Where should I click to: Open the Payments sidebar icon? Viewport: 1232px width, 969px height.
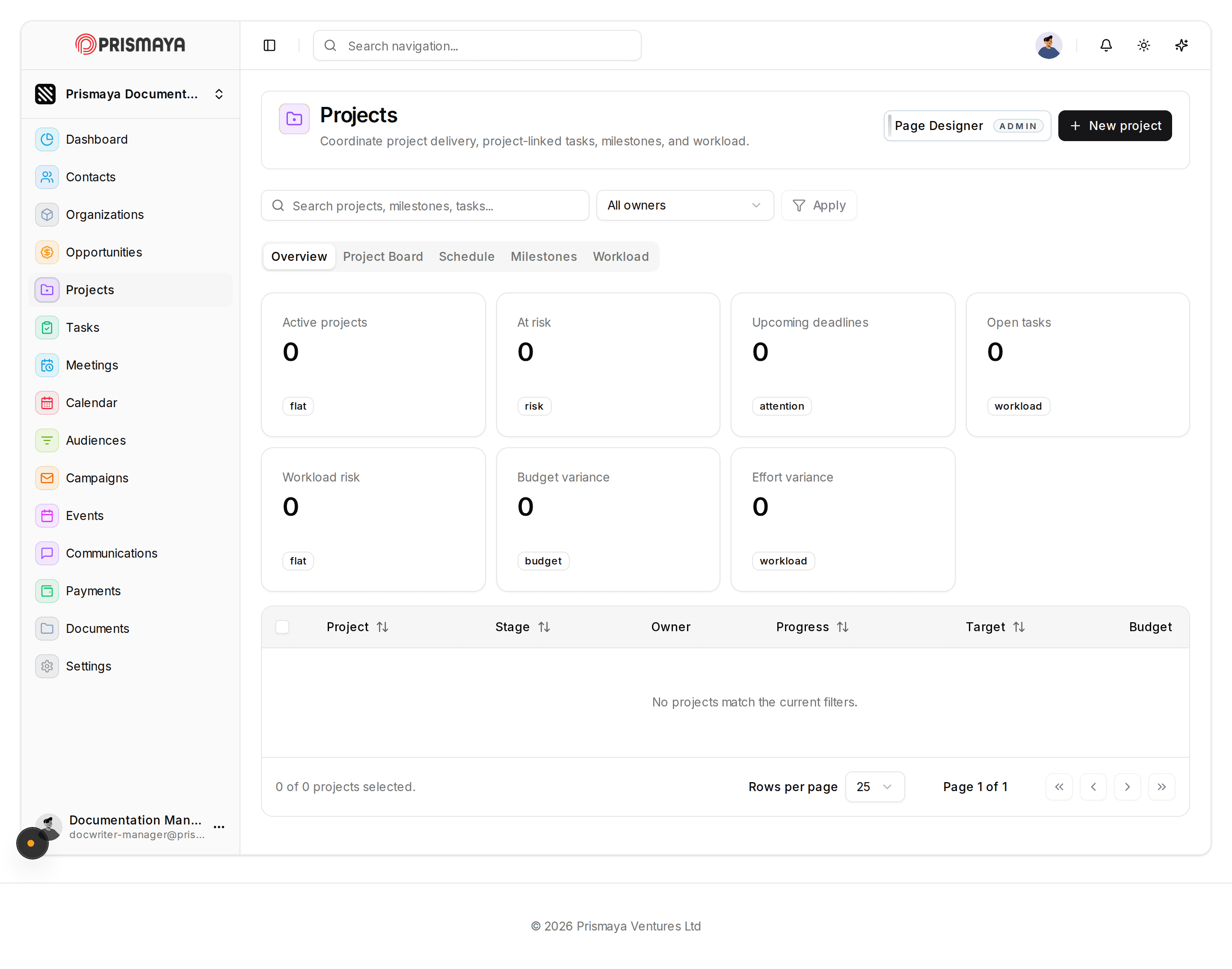(47, 591)
